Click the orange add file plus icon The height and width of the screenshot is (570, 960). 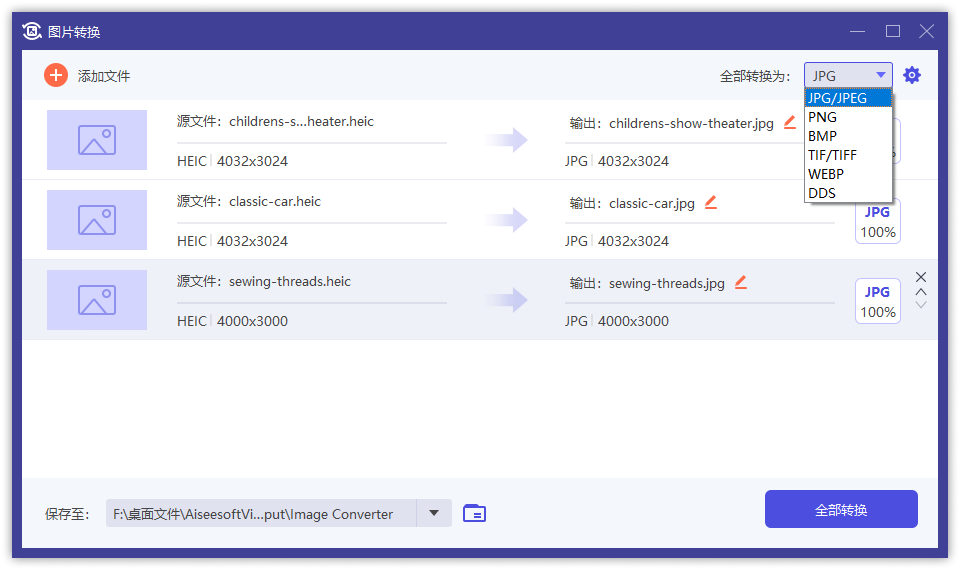pyautogui.click(x=56, y=75)
